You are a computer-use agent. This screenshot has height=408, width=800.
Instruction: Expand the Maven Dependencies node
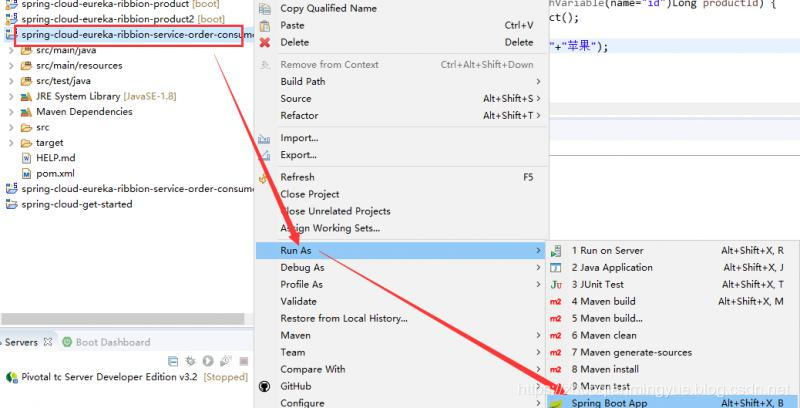(11, 112)
